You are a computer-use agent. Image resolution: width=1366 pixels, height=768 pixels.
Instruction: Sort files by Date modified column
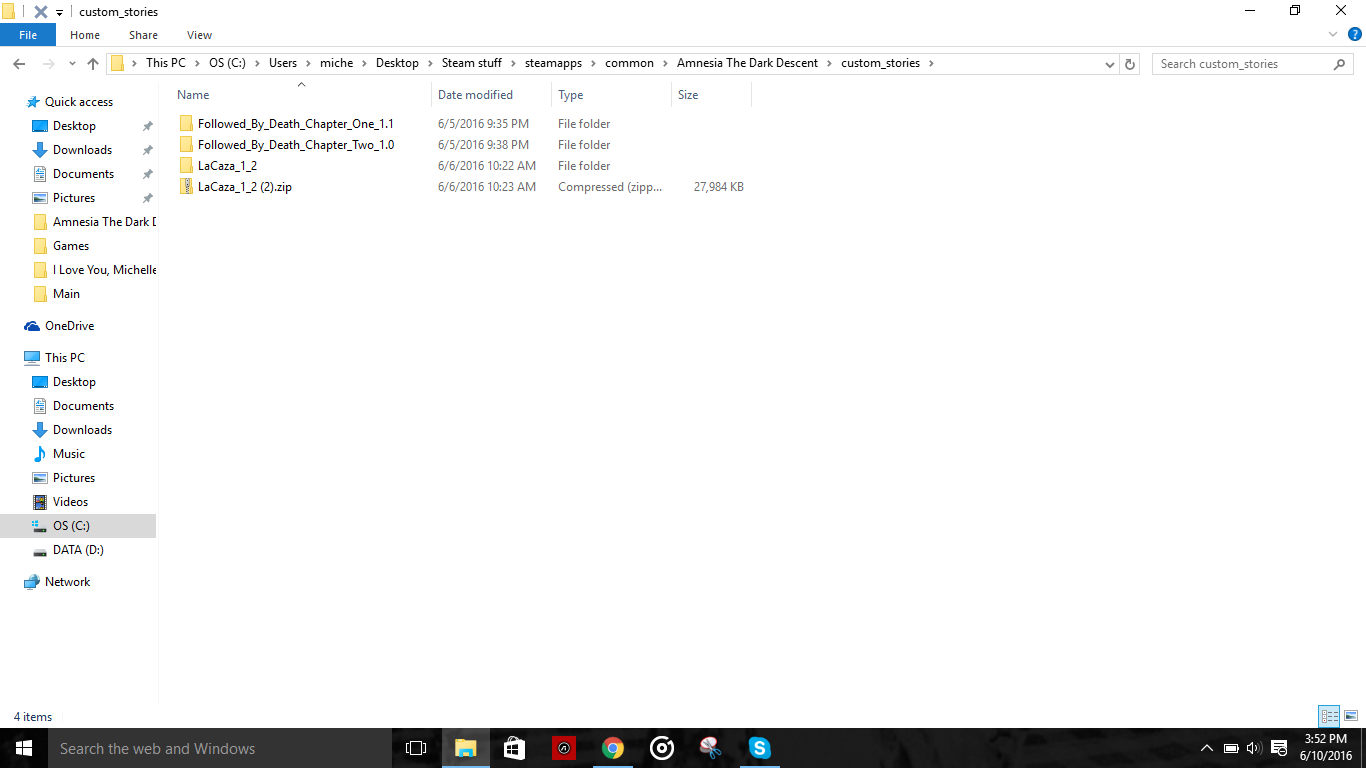[x=475, y=95]
